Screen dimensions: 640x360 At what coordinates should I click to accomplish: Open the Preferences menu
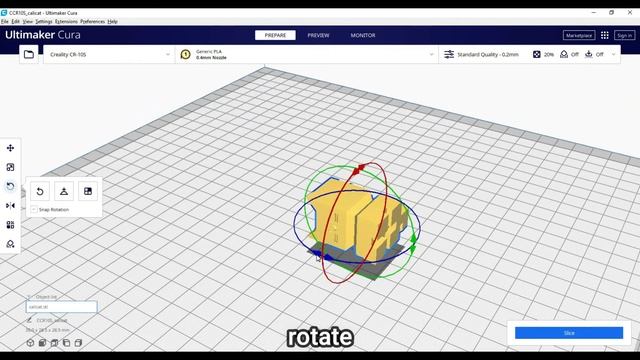click(93, 22)
